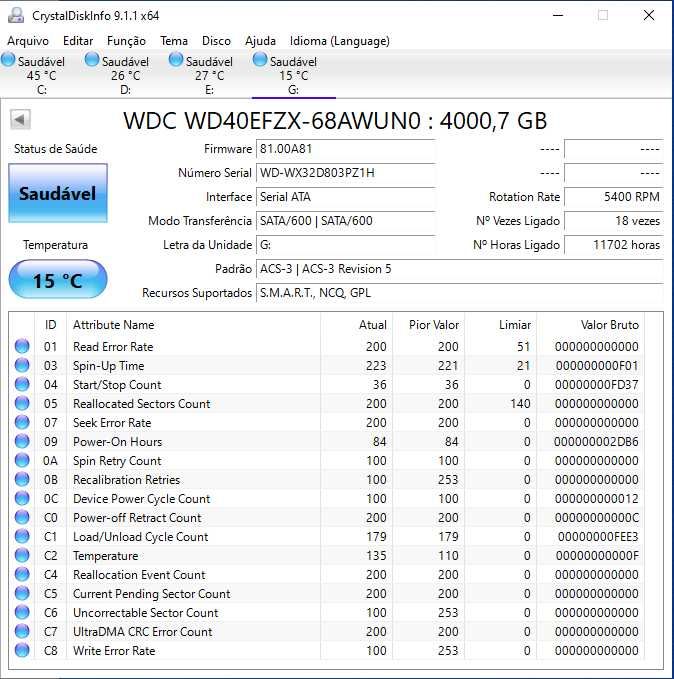Image resolution: width=674 pixels, height=679 pixels.
Task: Click status orb of Reallocation Event Count row
Action: (22, 575)
